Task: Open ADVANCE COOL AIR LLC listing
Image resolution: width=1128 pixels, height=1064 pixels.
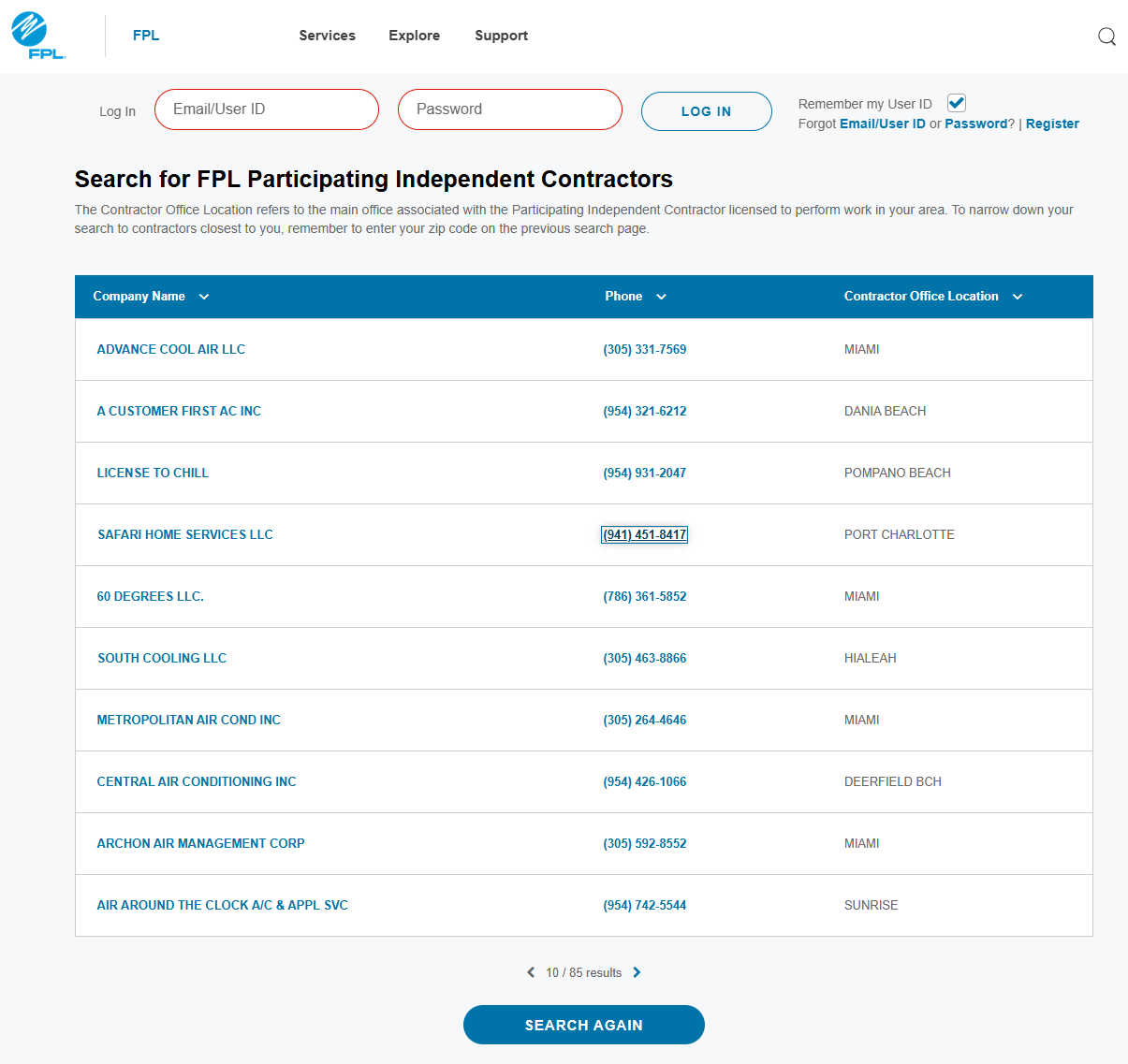Action: point(171,349)
